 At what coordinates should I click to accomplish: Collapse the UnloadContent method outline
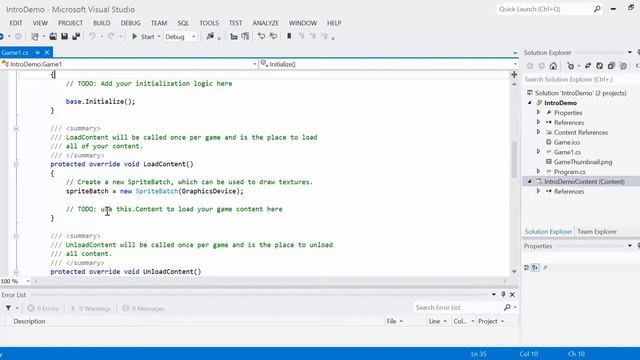16,272
